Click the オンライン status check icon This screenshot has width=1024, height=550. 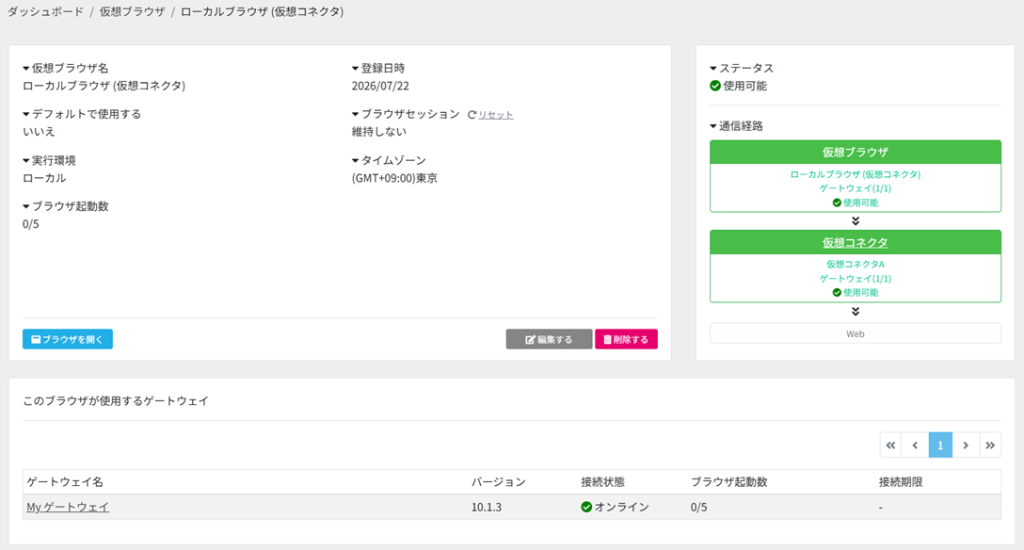[x=586, y=507]
